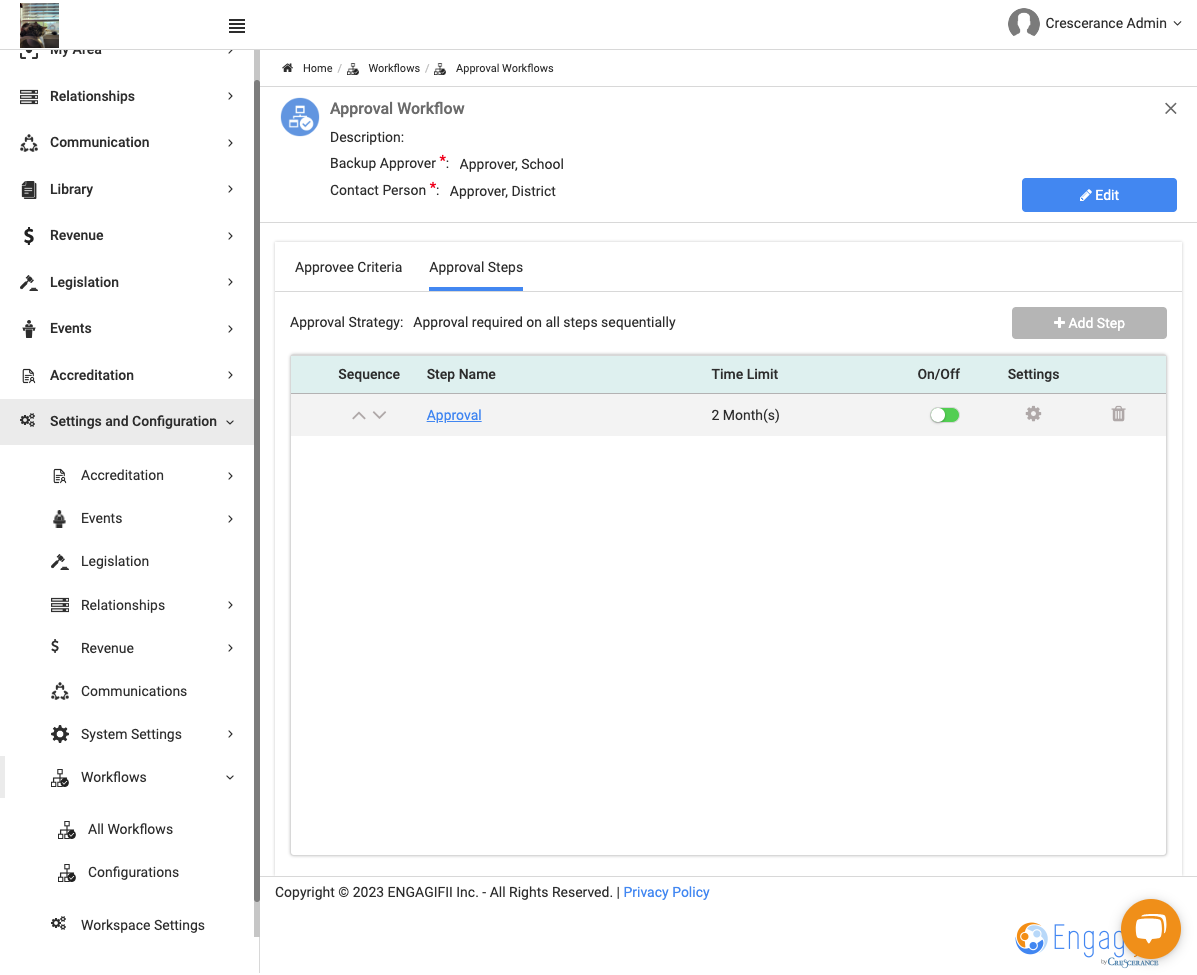The width and height of the screenshot is (1197, 975).
Task: Open settings gear for Approval step
Action: pos(1033,414)
